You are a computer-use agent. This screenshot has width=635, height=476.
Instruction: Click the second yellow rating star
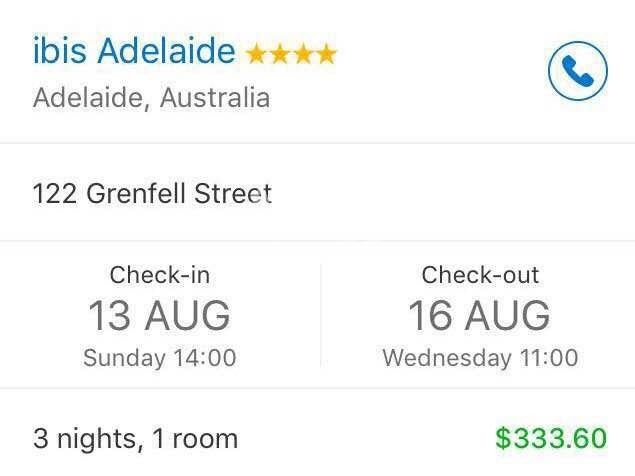coord(279,54)
